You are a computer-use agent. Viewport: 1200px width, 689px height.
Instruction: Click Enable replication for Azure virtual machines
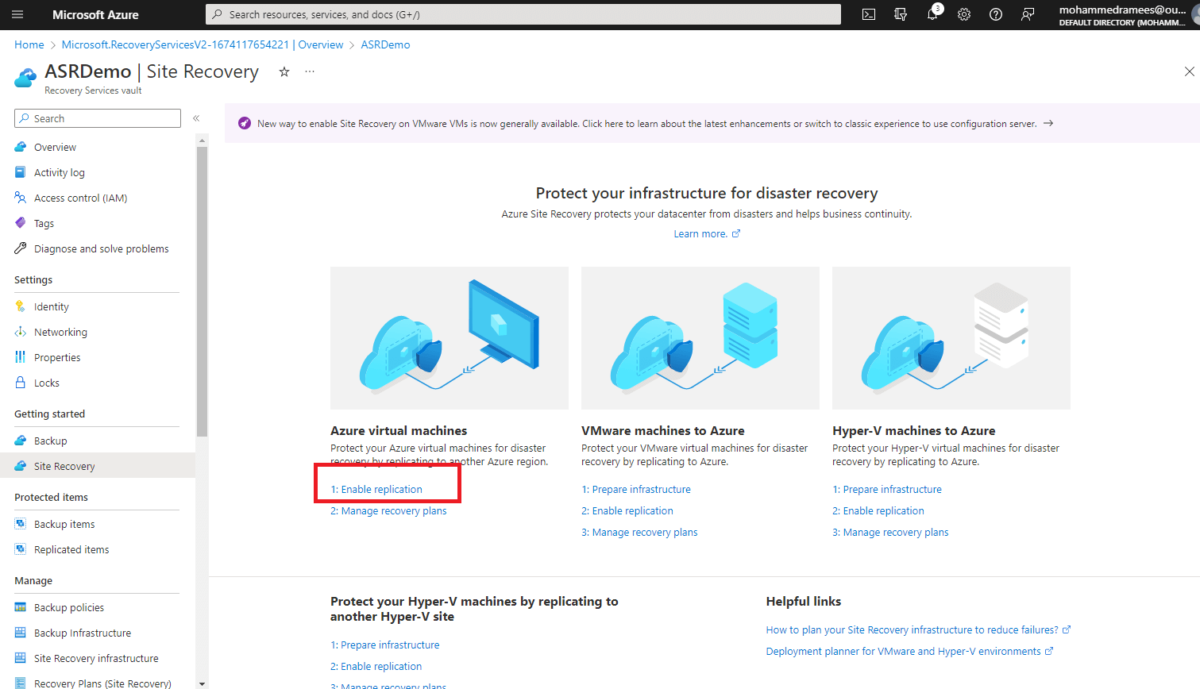pyautogui.click(x=379, y=489)
